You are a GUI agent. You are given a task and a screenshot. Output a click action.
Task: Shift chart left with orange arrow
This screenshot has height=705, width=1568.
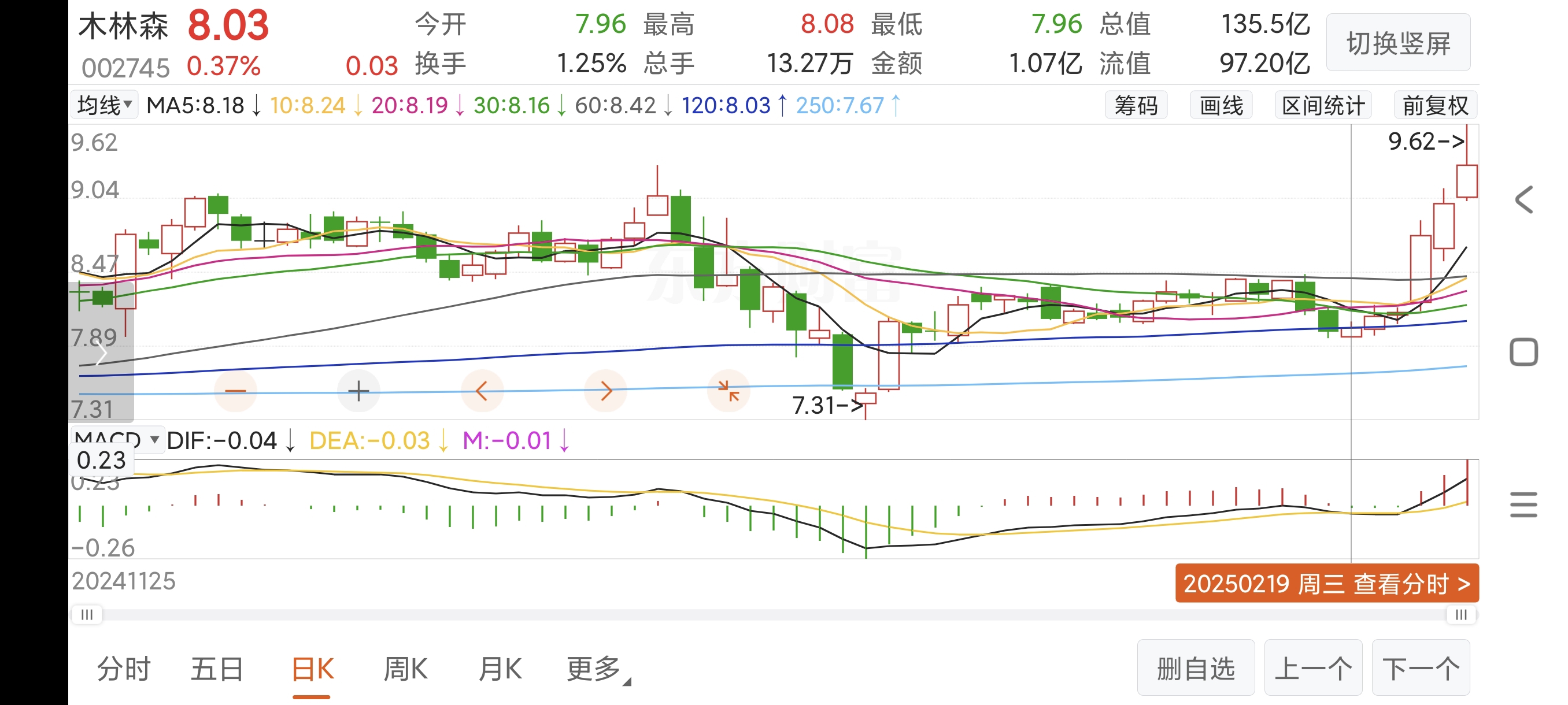tap(482, 391)
